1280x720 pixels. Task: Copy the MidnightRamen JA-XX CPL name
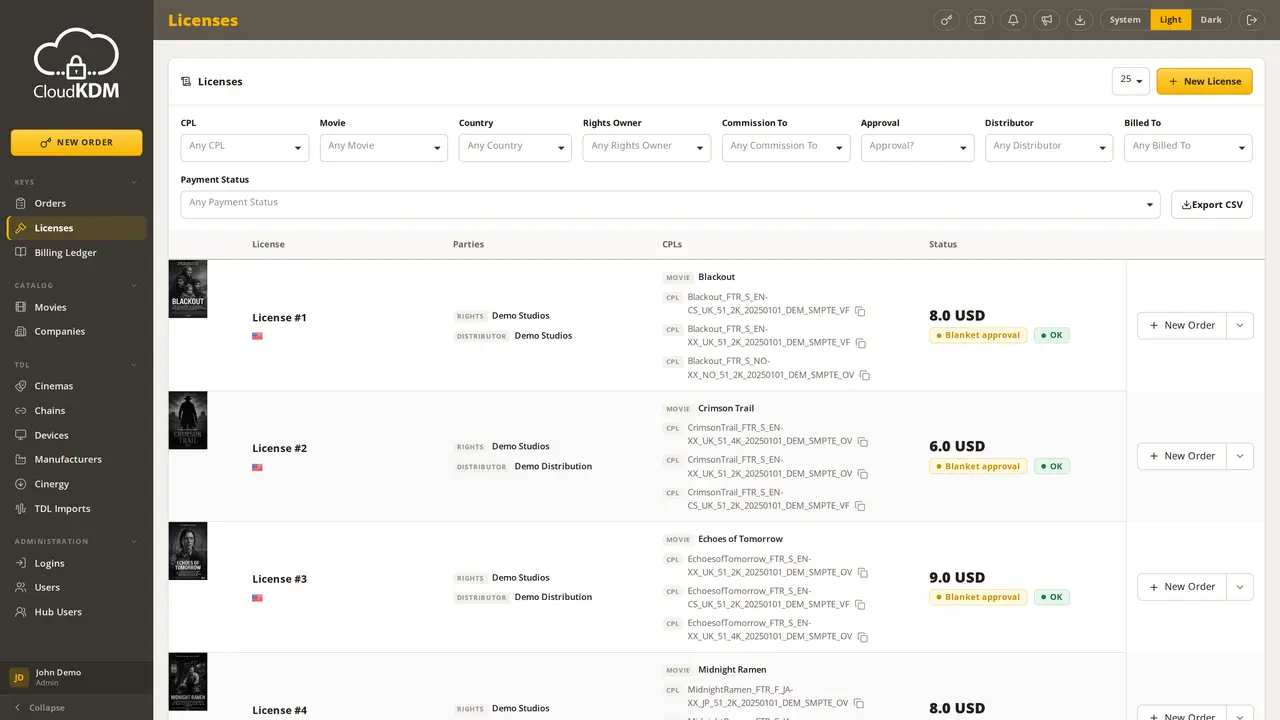click(858, 703)
